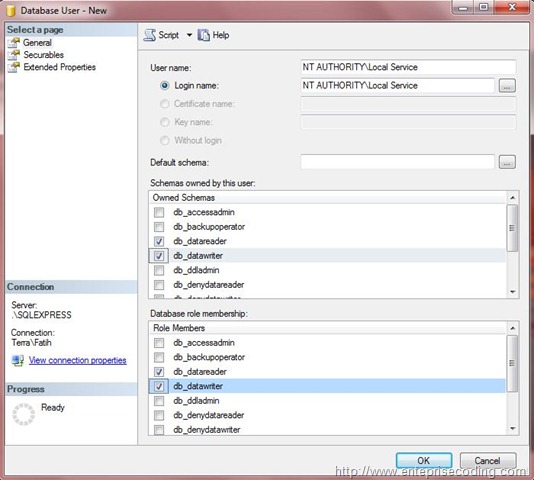Check db_backupoperator in Owned Schemas
Viewport: 534px width, 480px height.
click(159, 227)
